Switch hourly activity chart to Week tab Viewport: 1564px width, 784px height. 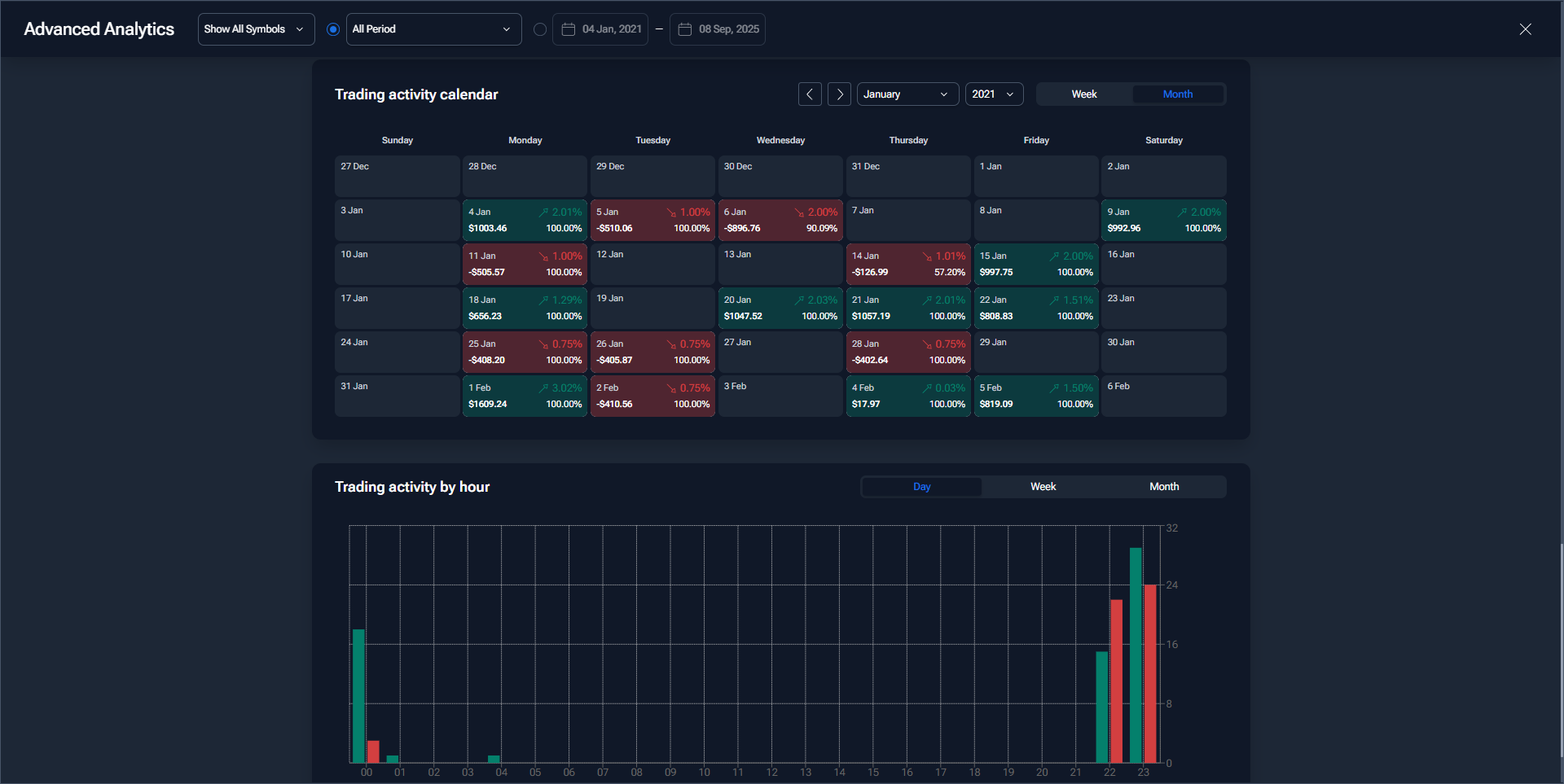coord(1043,487)
